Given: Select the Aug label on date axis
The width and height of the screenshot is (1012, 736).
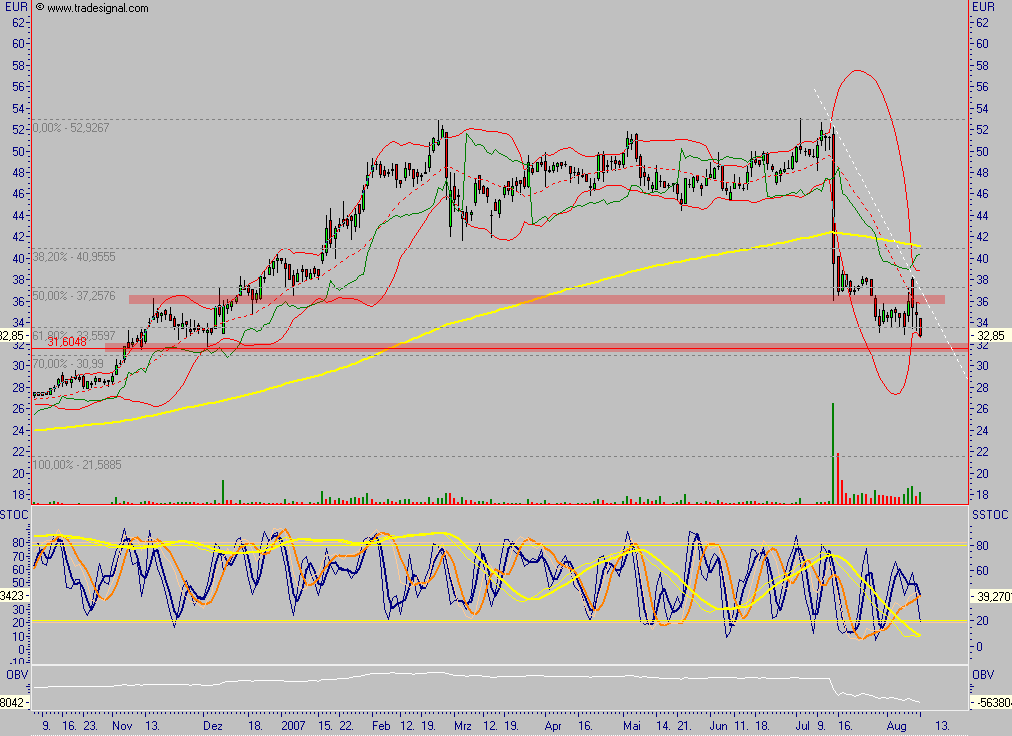Looking at the screenshot, I should (x=896, y=726).
